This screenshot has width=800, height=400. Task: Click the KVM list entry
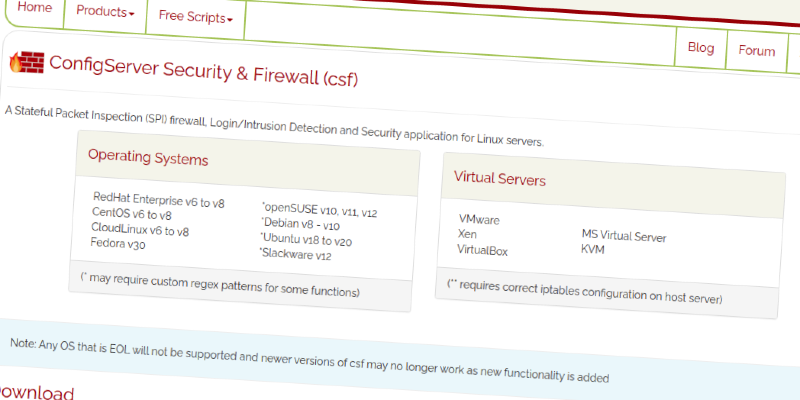tap(592, 250)
